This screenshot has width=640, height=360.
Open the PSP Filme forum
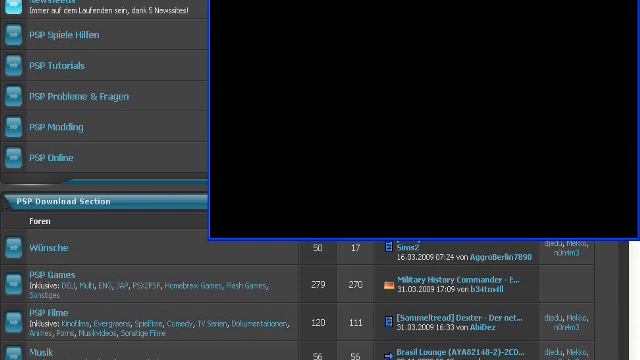coord(49,313)
